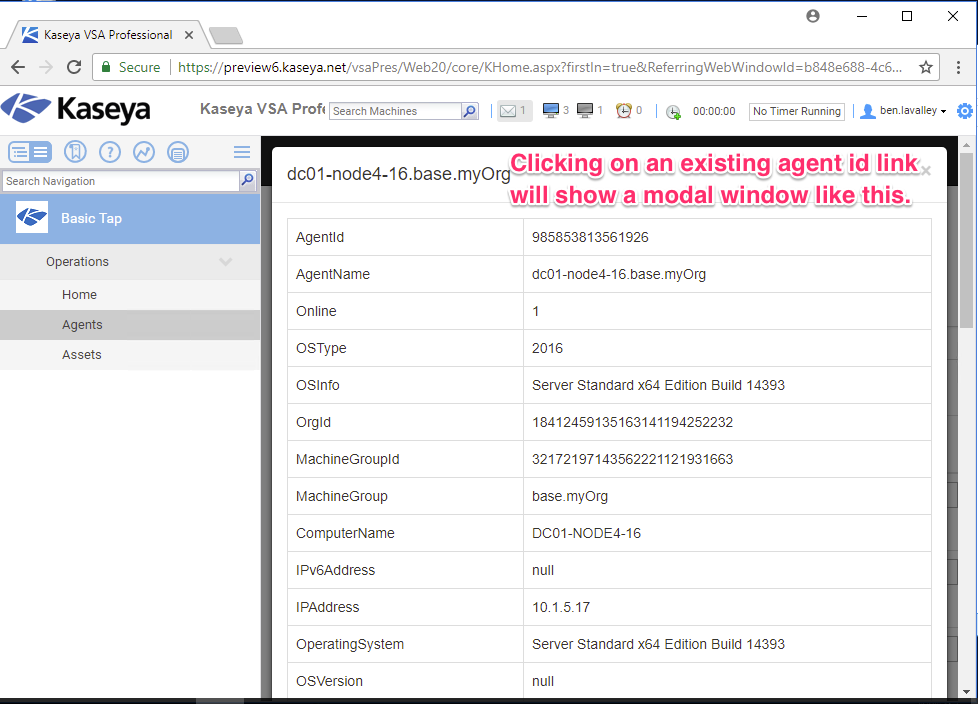The image size is (978, 704).
Task: Open the mail messages icon
Action: point(508,111)
